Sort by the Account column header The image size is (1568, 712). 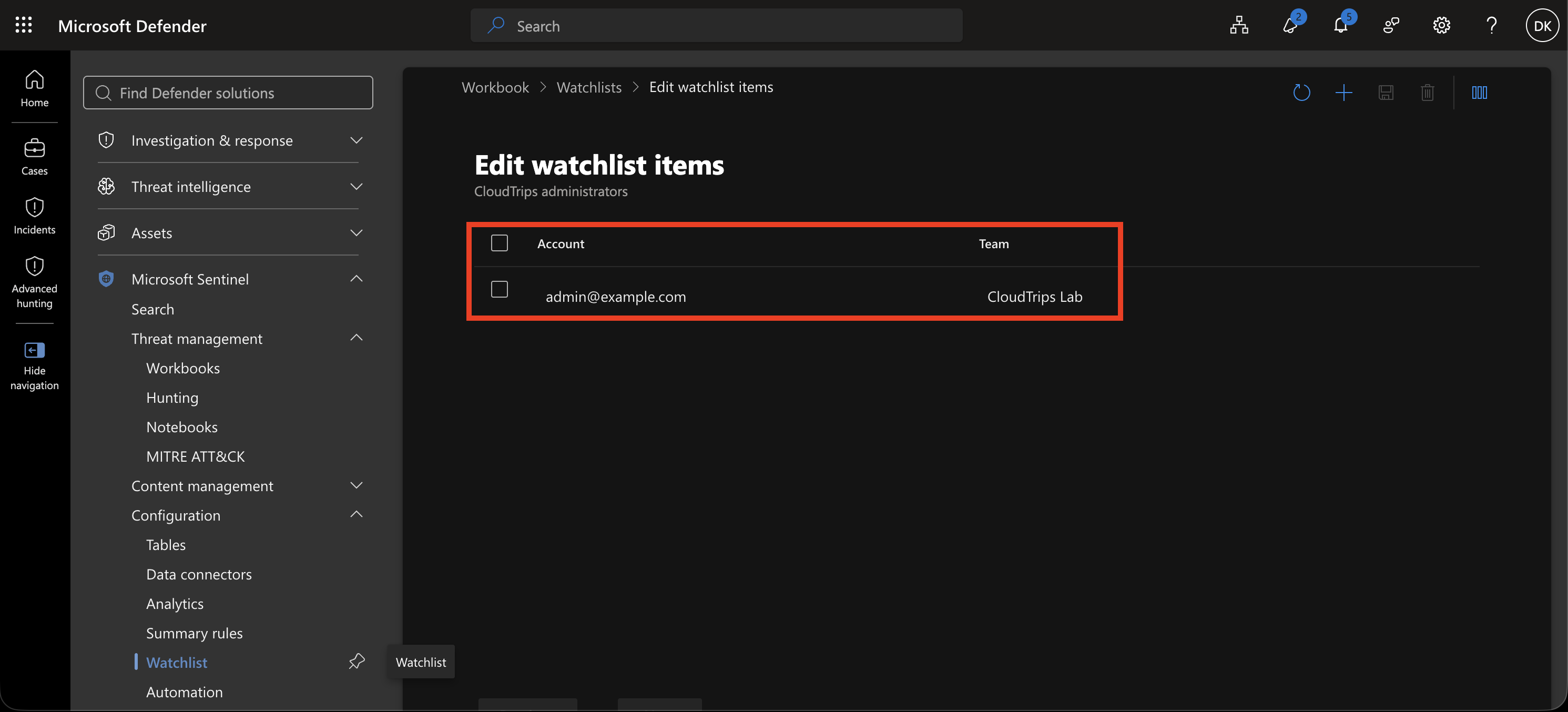coord(561,243)
